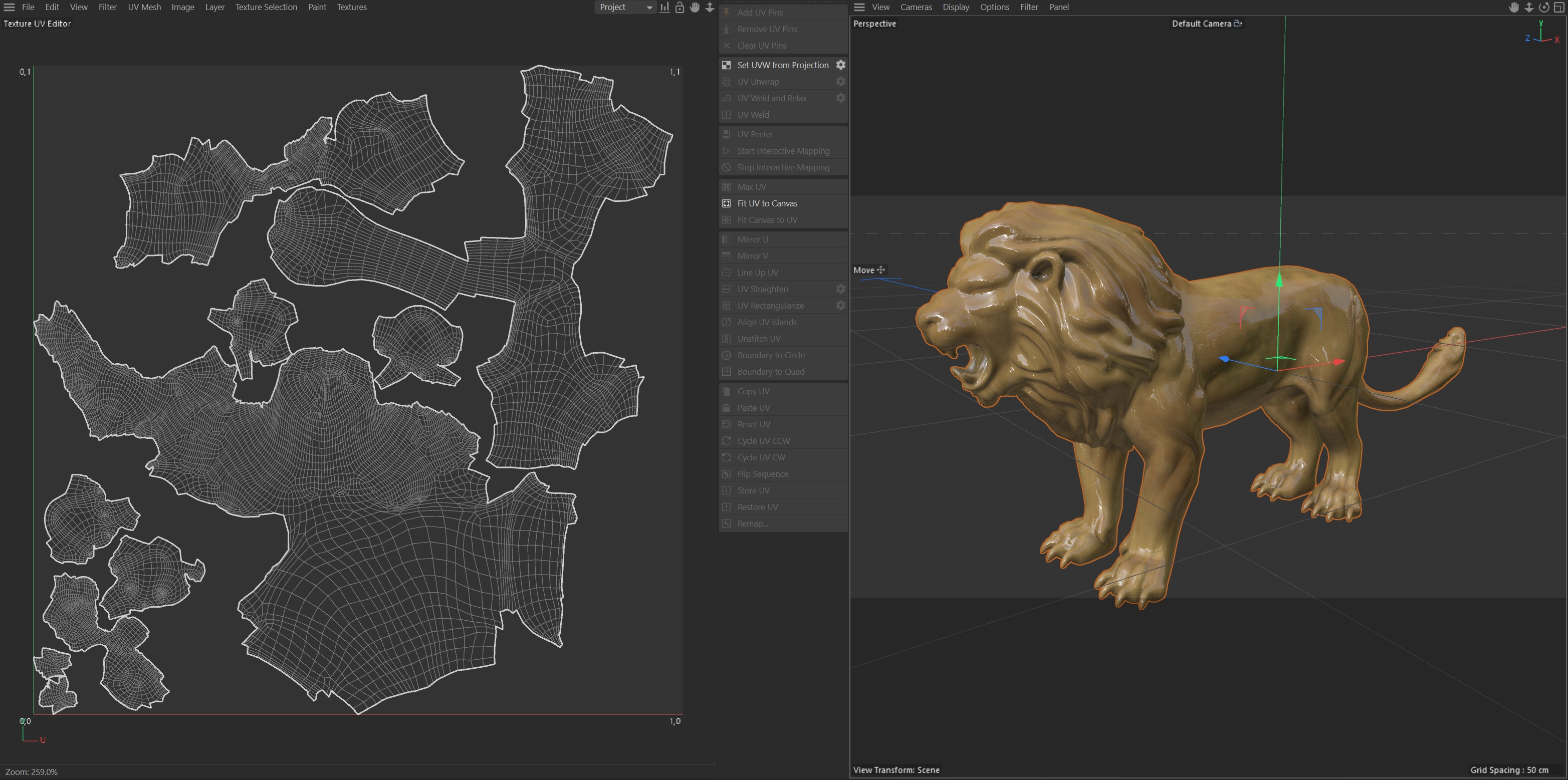Open the Cameras menu in viewport
This screenshot has width=1568, height=780.
[916, 8]
